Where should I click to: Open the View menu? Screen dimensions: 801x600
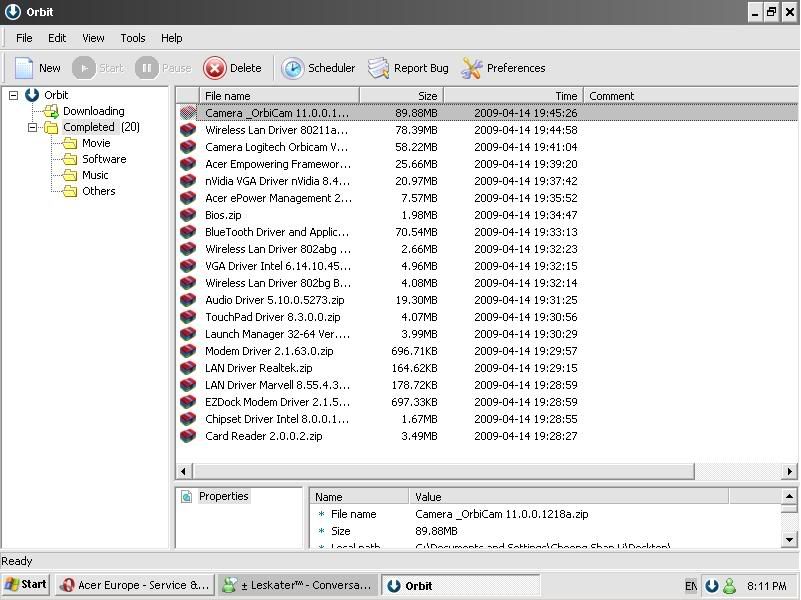(93, 38)
